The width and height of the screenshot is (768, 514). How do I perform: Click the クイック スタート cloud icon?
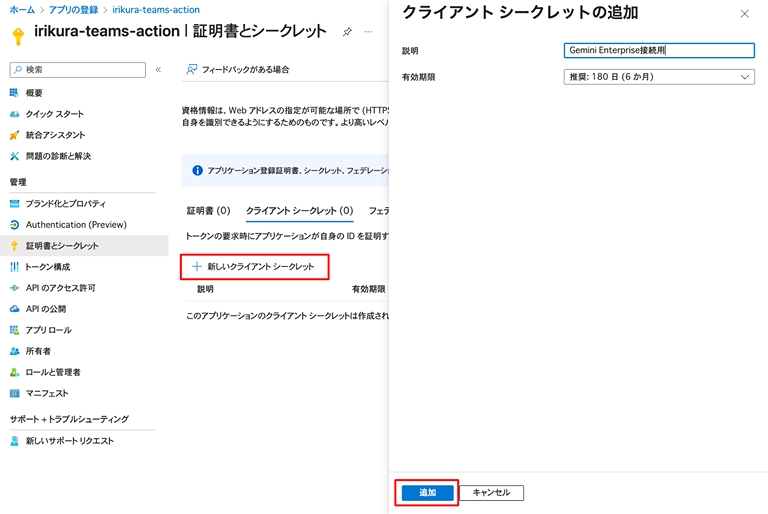[x=14, y=114]
